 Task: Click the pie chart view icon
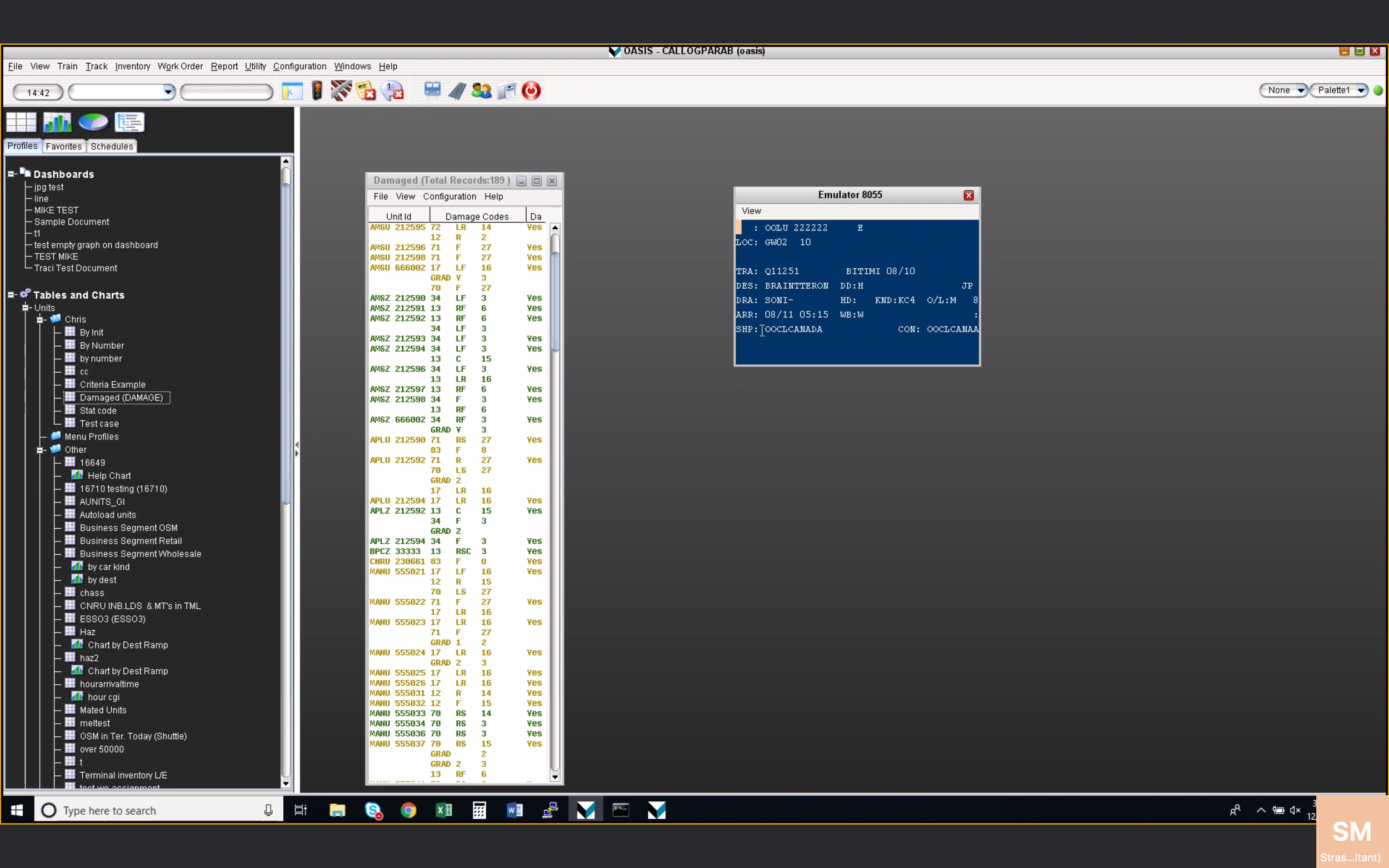pyautogui.click(x=93, y=122)
